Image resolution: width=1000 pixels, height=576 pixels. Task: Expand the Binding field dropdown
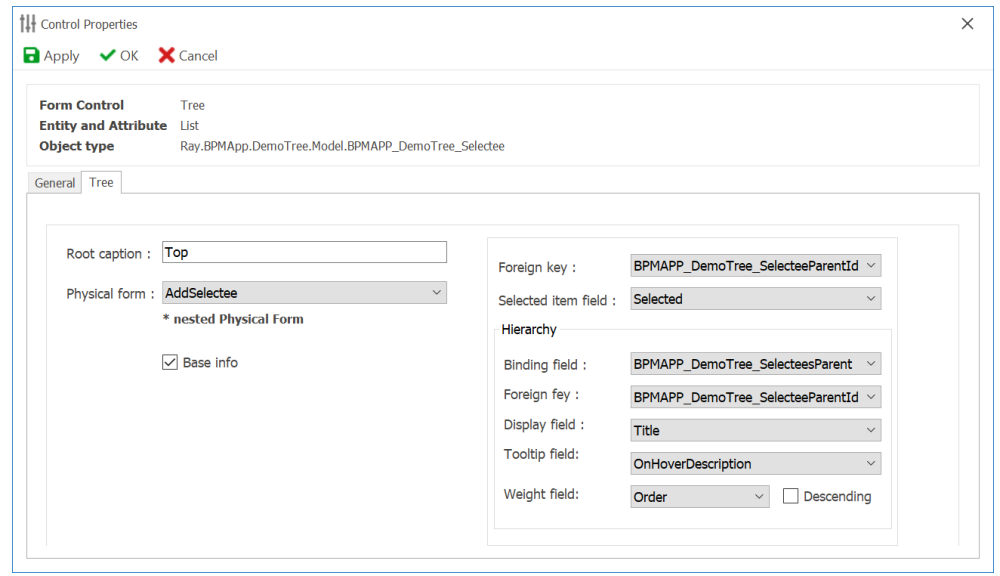[x=870, y=364]
